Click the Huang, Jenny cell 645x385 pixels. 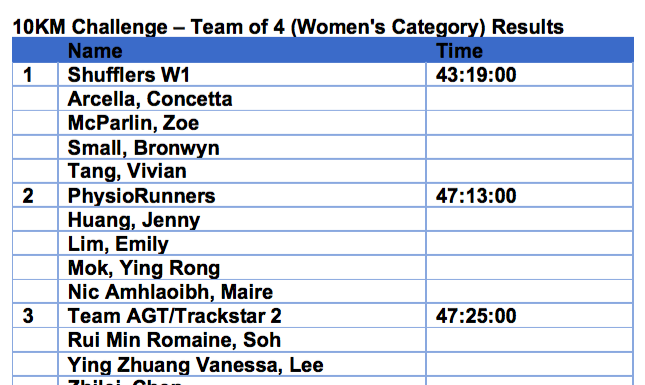tap(242, 219)
